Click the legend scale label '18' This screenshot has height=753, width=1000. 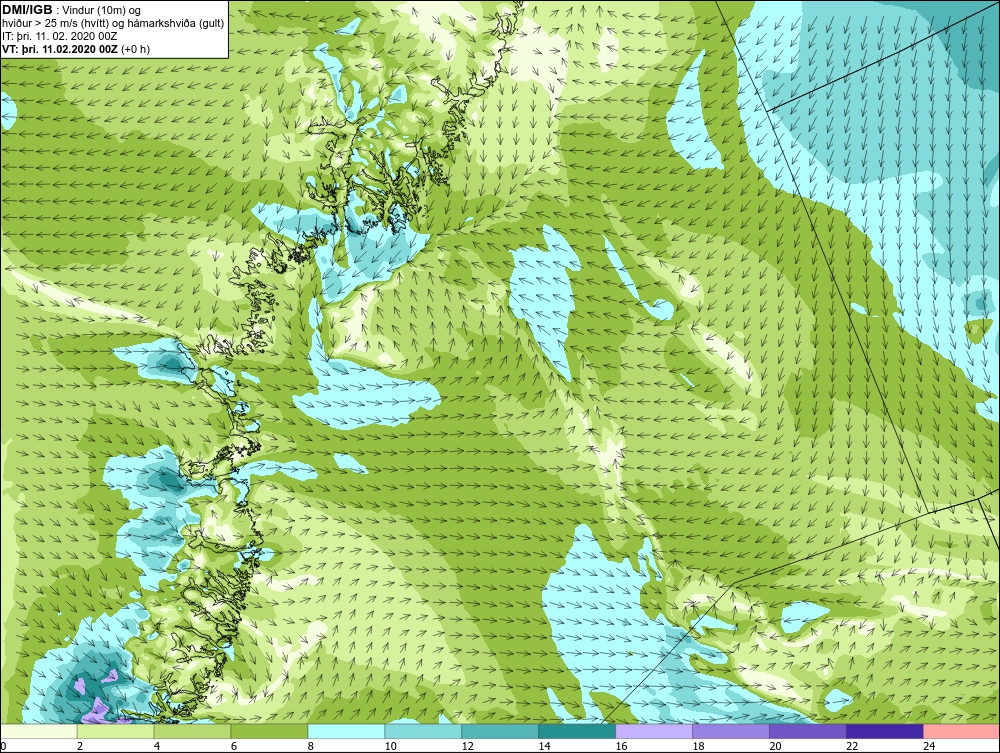pyautogui.click(x=698, y=746)
